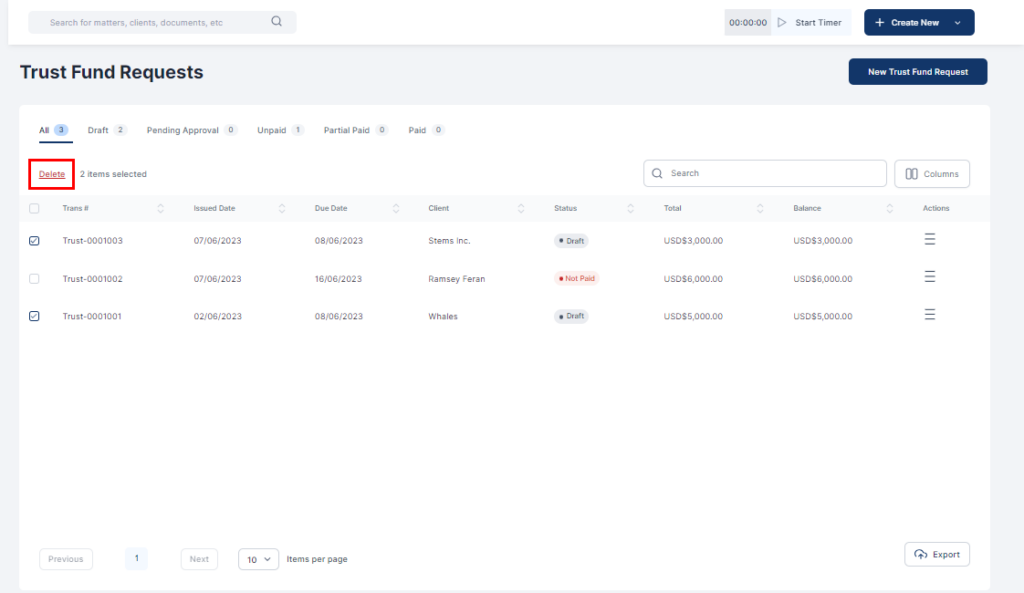Open the items per page dropdown
1024x593 pixels.
[x=258, y=559]
